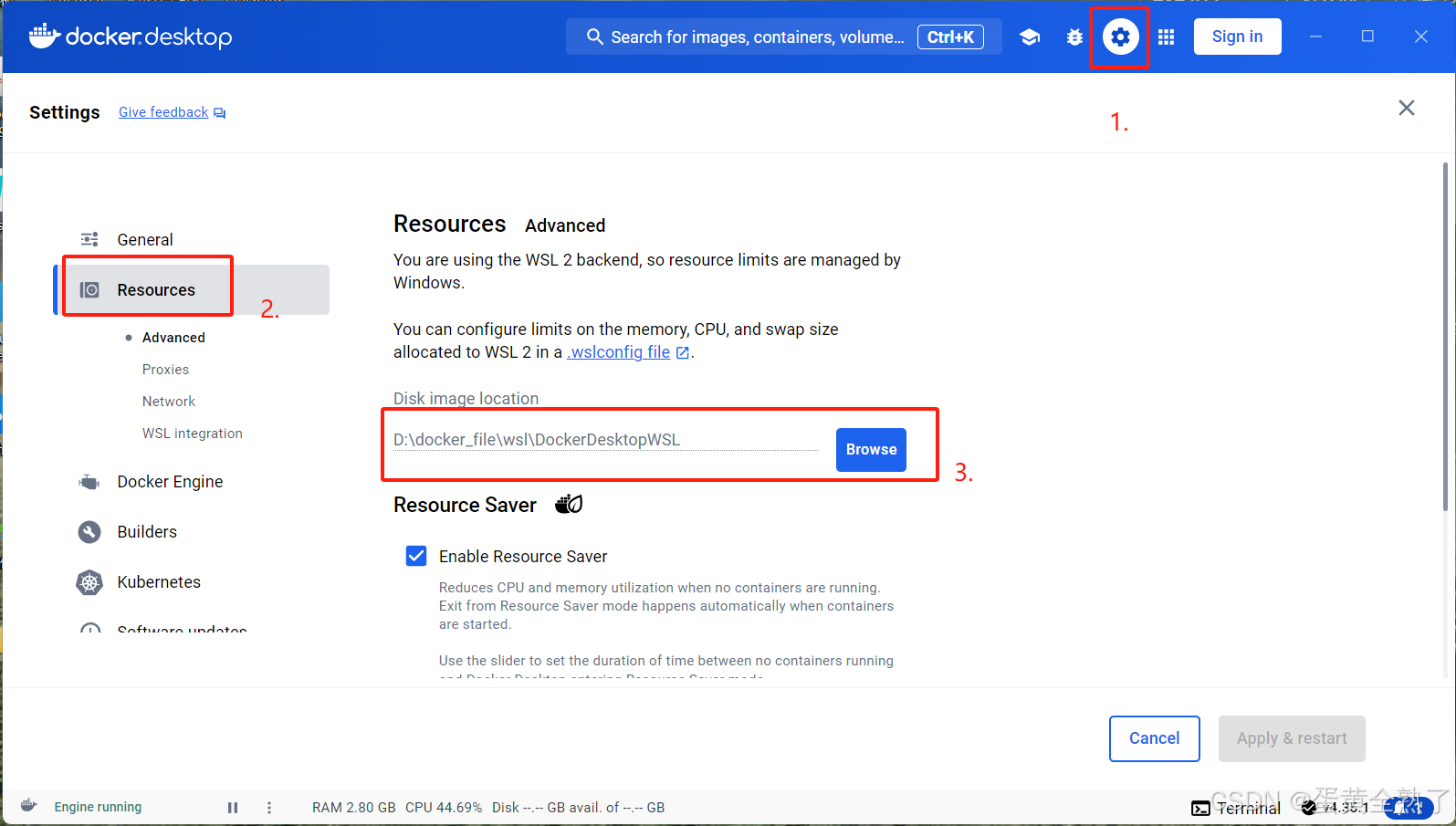Open the Docker Engine settings section
1456x826 pixels.
[192, 482]
